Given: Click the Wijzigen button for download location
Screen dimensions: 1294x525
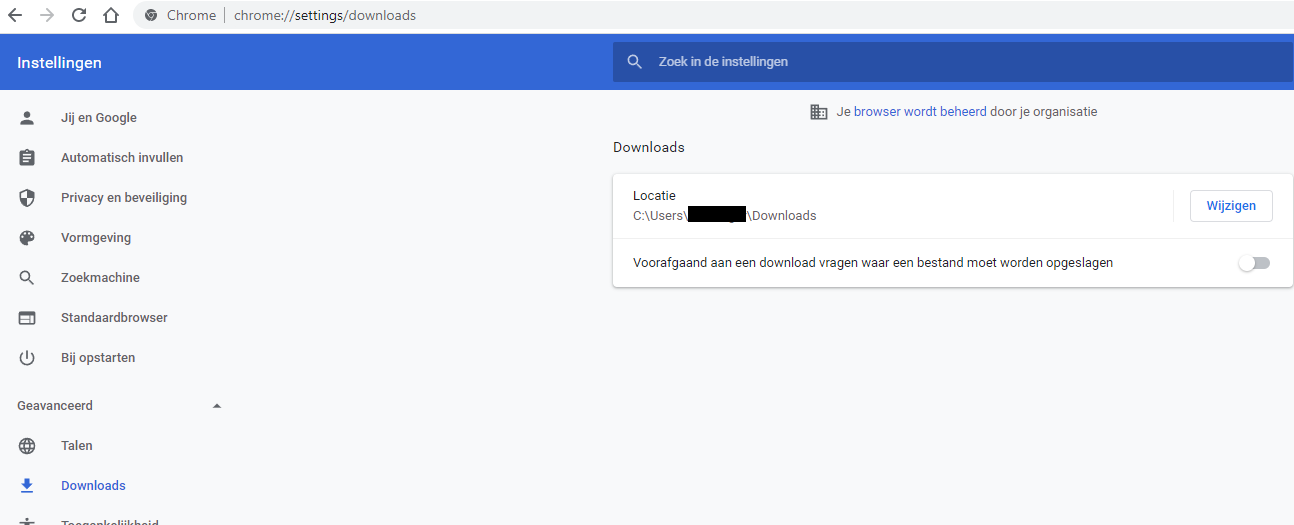Looking at the screenshot, I should [x=1230, y=206].
